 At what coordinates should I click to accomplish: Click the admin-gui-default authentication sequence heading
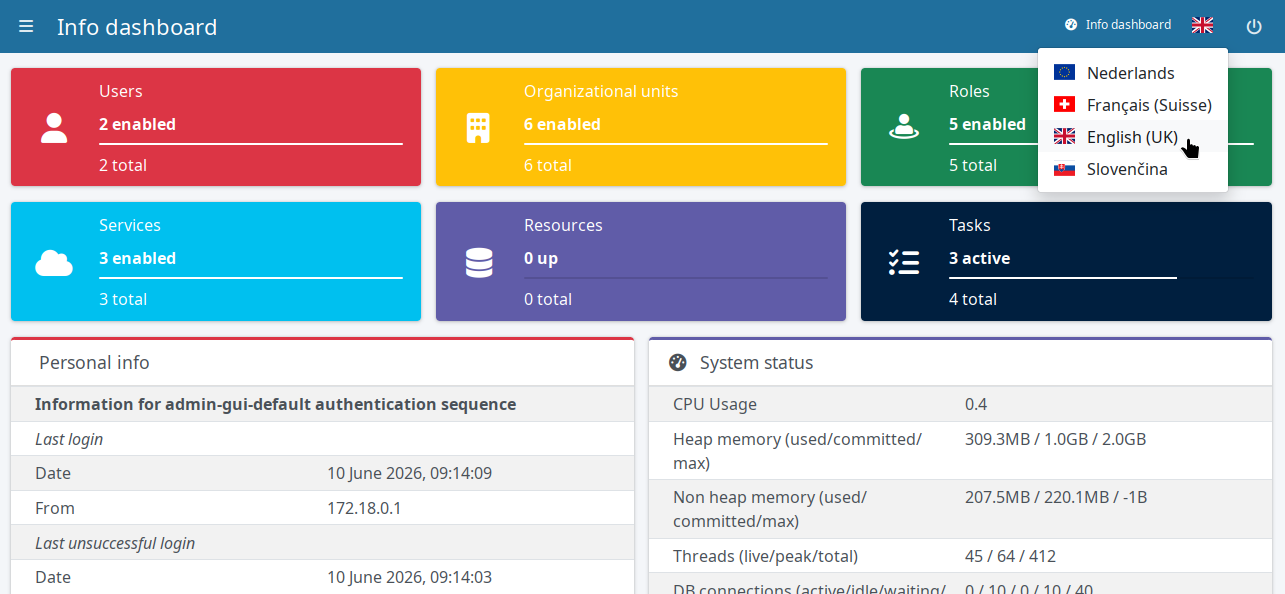275,404
